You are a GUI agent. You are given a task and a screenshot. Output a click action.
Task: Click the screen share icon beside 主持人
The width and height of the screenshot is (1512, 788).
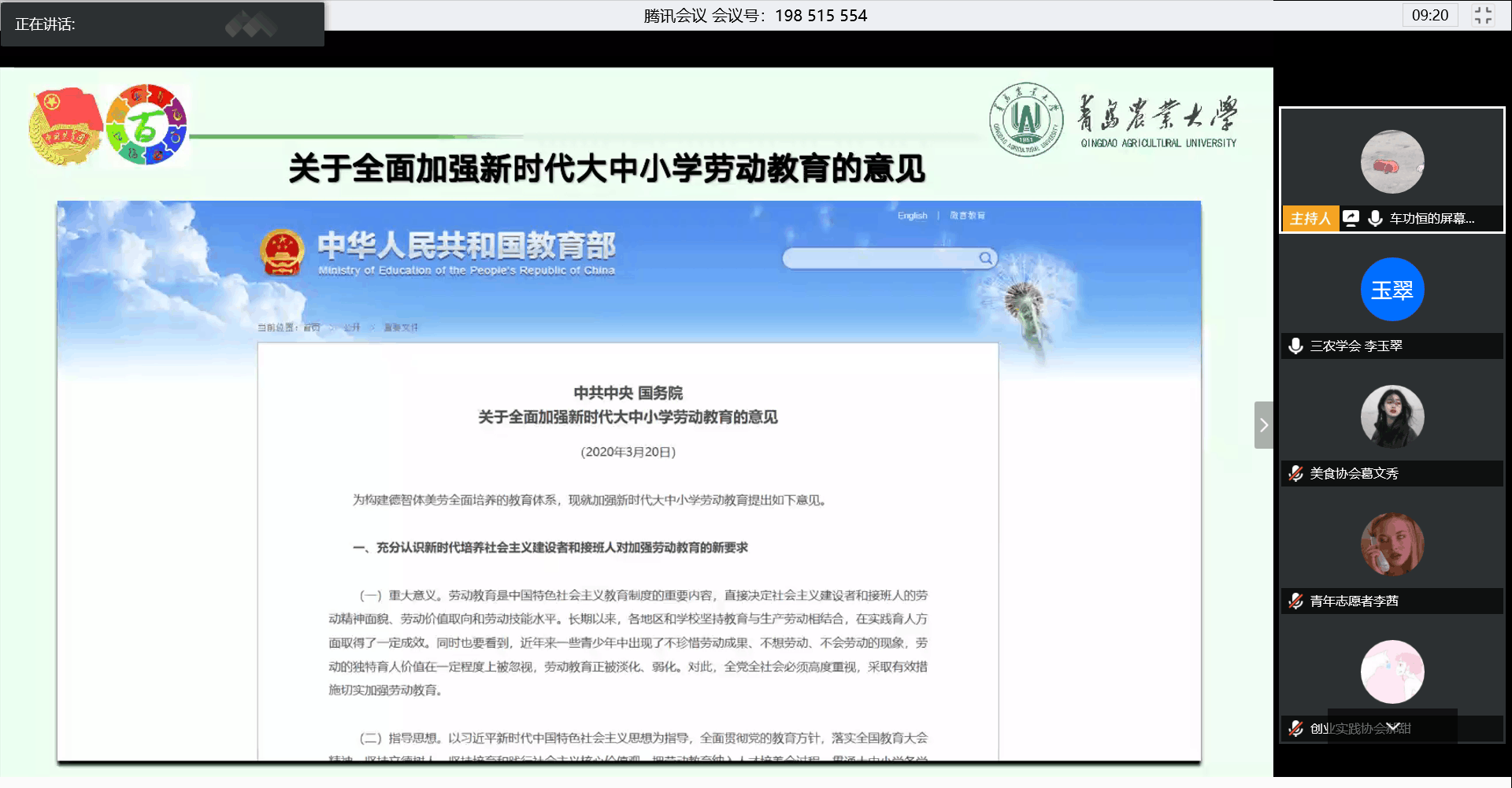click(1351, 218)
